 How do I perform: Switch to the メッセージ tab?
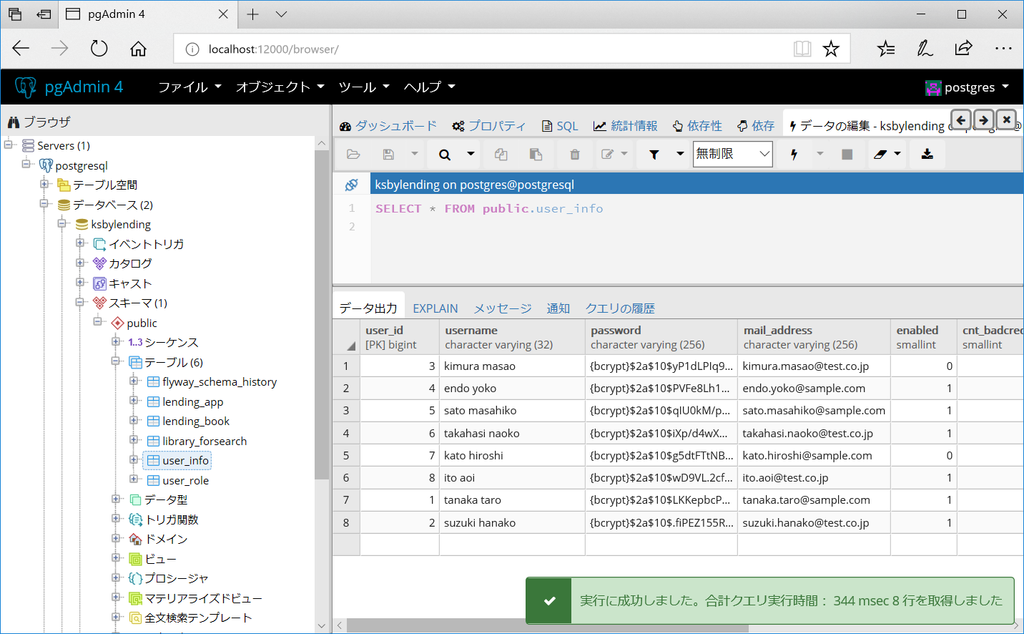point(502,308)
